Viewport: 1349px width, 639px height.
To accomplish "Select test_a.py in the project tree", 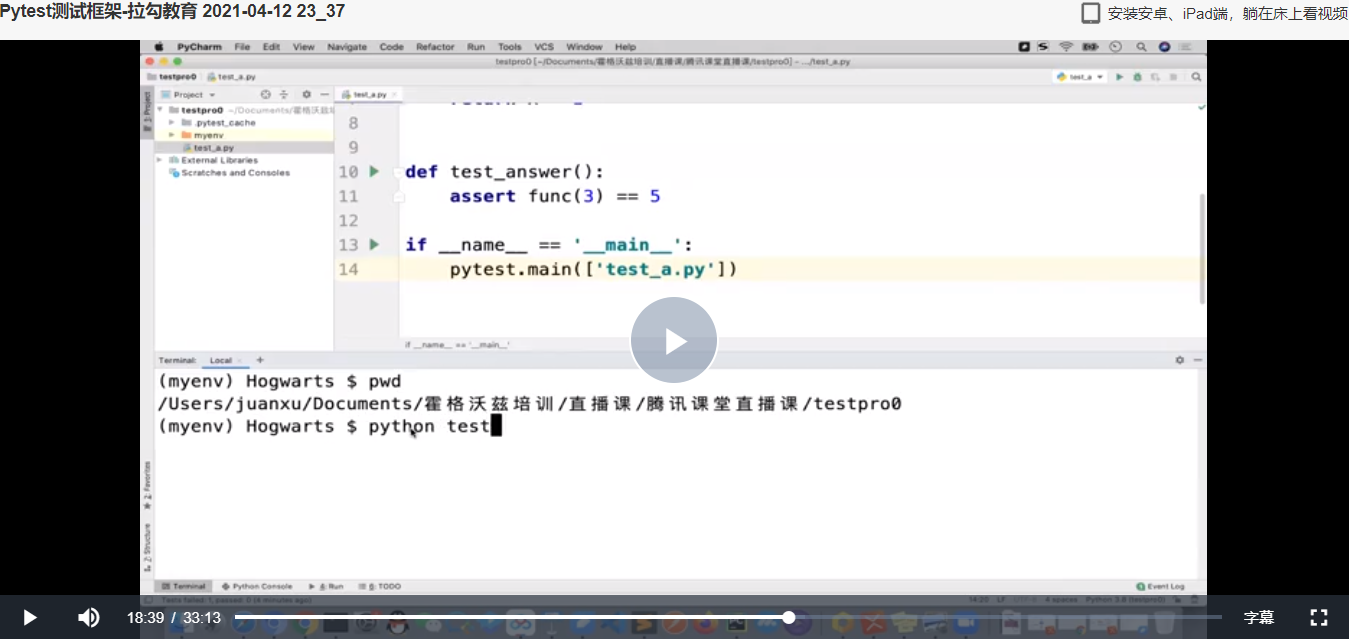I will tap(213, 147).
